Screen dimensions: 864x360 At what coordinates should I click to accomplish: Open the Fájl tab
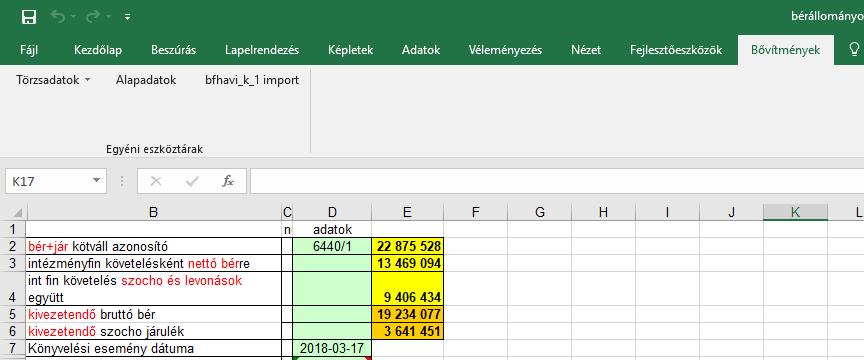click(x=29, y=50)
